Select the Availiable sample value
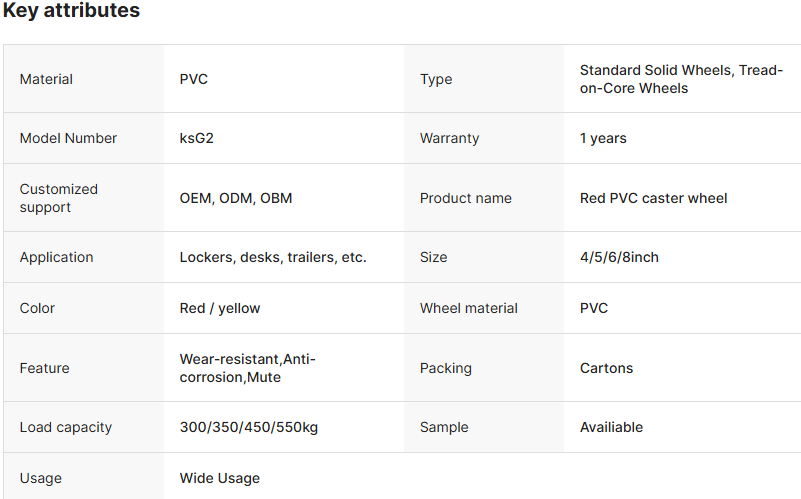 [x=611, y=427]
